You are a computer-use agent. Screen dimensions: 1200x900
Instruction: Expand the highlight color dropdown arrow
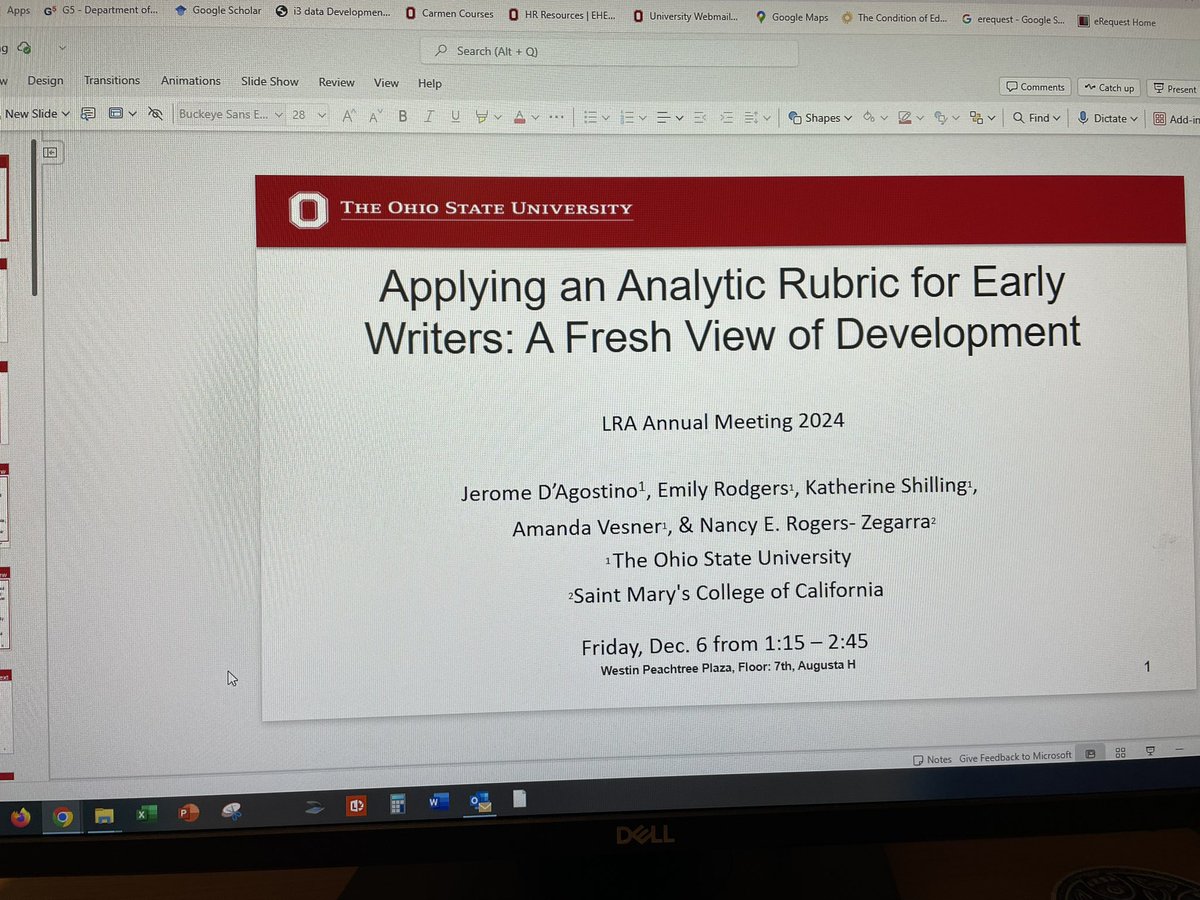click(498, 117)
